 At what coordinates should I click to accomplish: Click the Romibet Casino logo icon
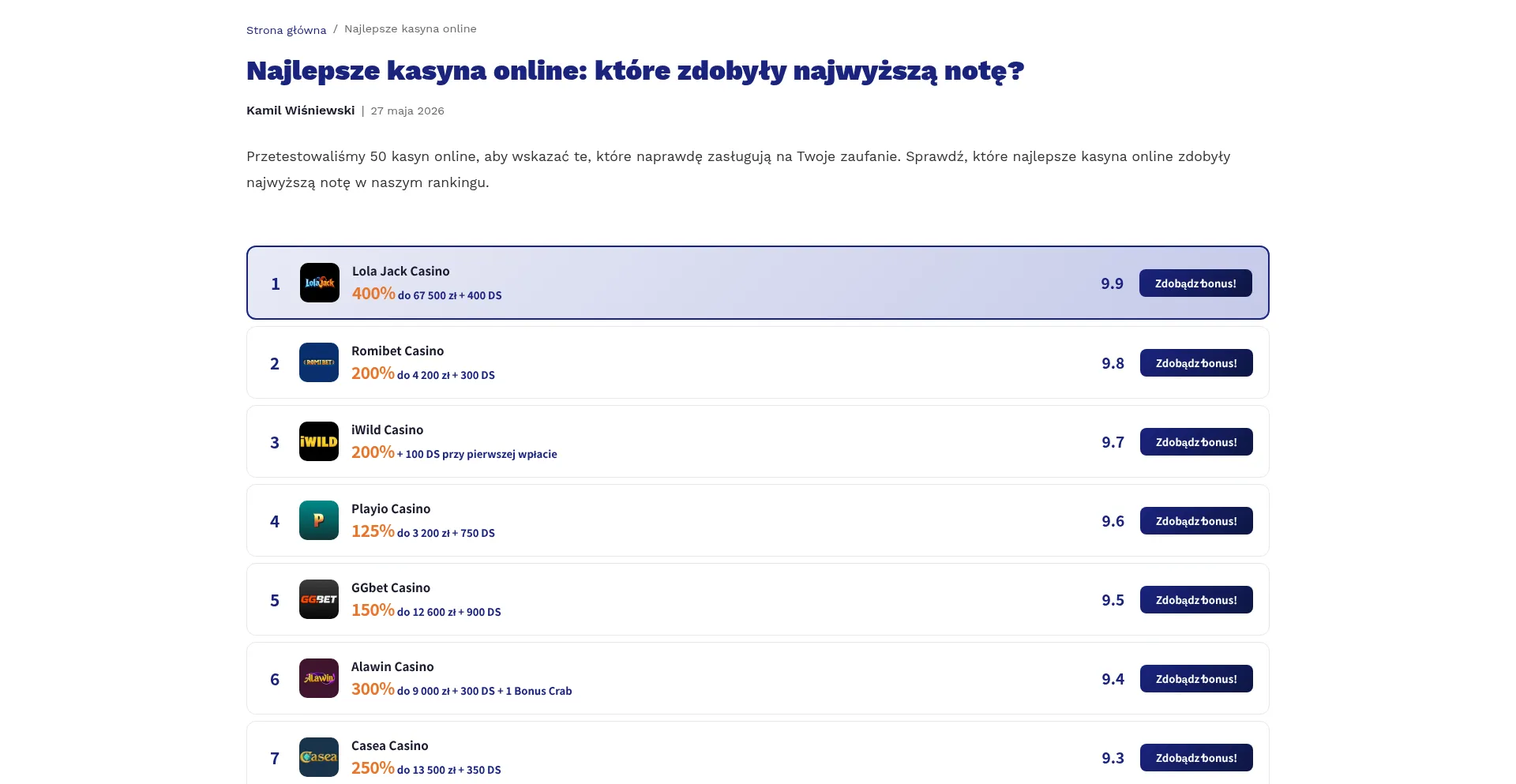pos(319,362)
